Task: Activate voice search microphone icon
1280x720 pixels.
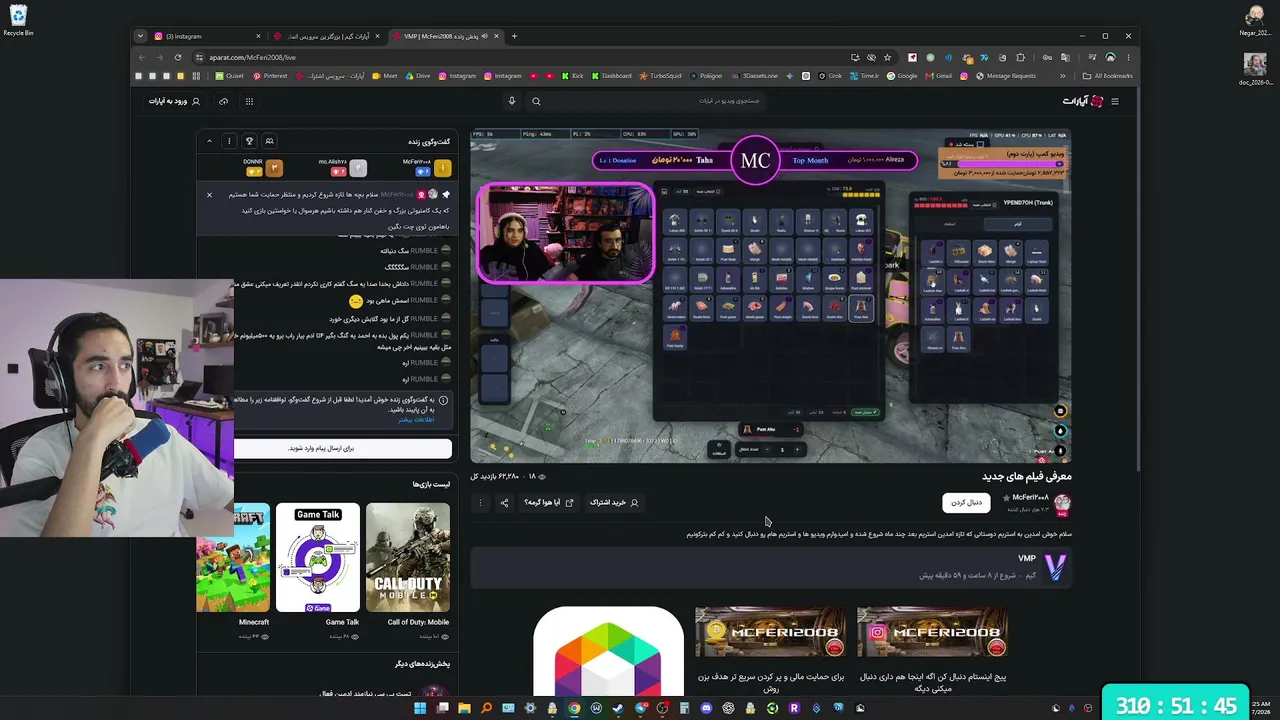Action: [x=511, y=101]
